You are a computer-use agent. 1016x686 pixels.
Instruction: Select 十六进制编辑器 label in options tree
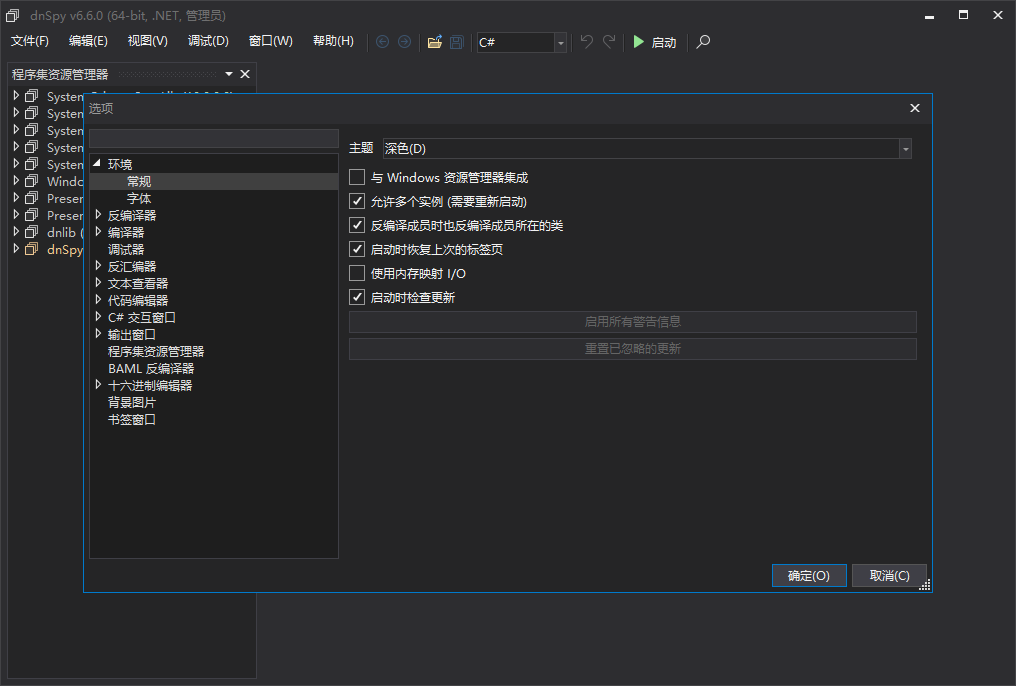(150, 385)
